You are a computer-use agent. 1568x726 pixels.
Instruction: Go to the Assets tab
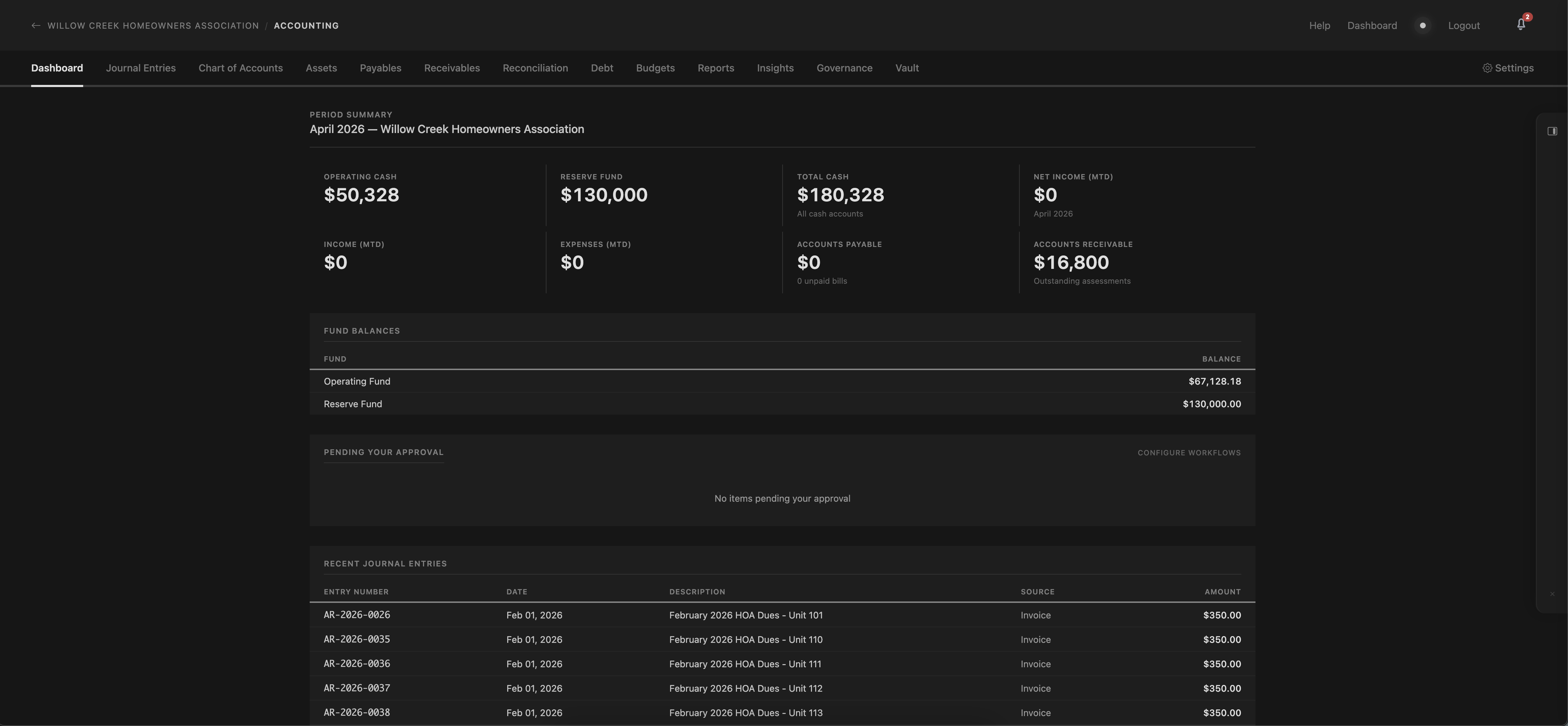point(321,68)
